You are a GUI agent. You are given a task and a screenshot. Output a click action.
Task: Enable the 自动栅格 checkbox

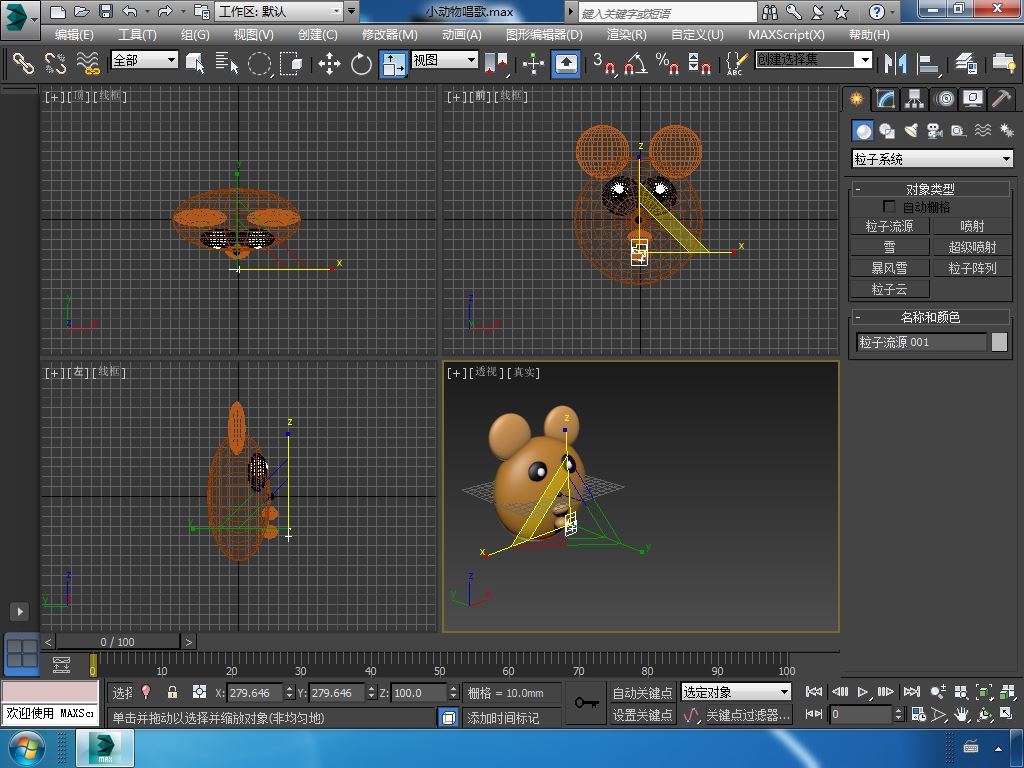pos(889,207)
